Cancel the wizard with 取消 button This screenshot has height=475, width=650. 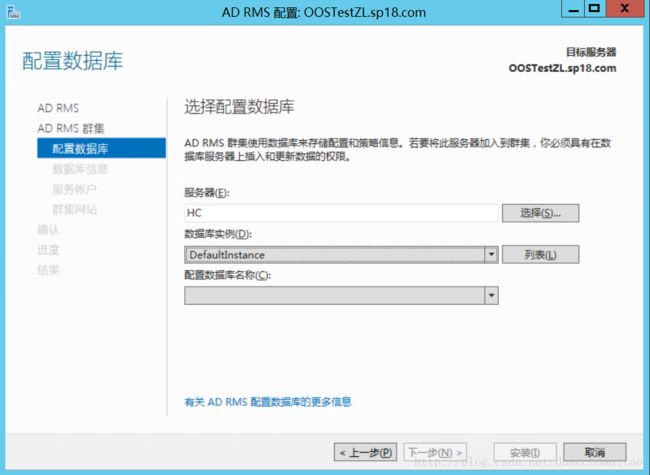(595, 452)
